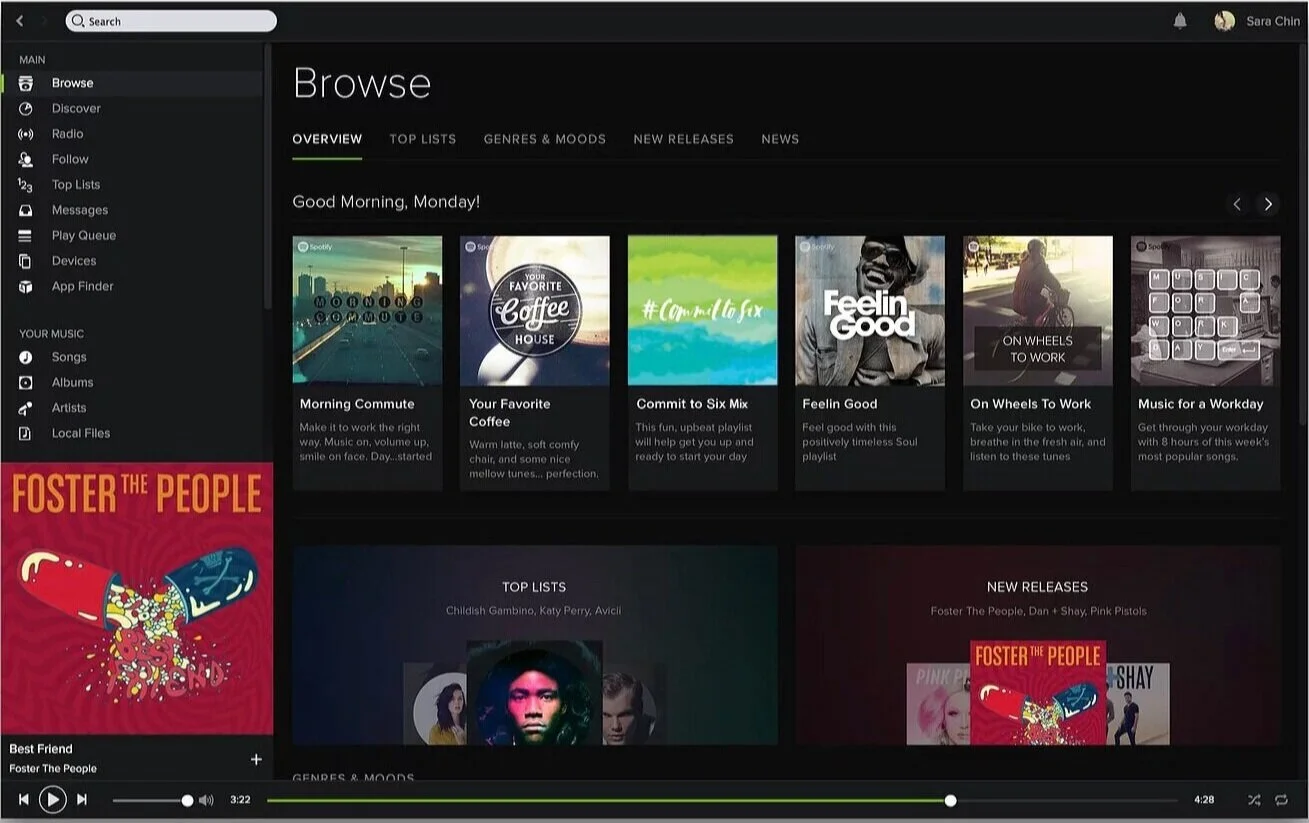The height and width of the screenshot is (823, 1309).
Task: Open the Best Friend track title
Action: point(41,749)
